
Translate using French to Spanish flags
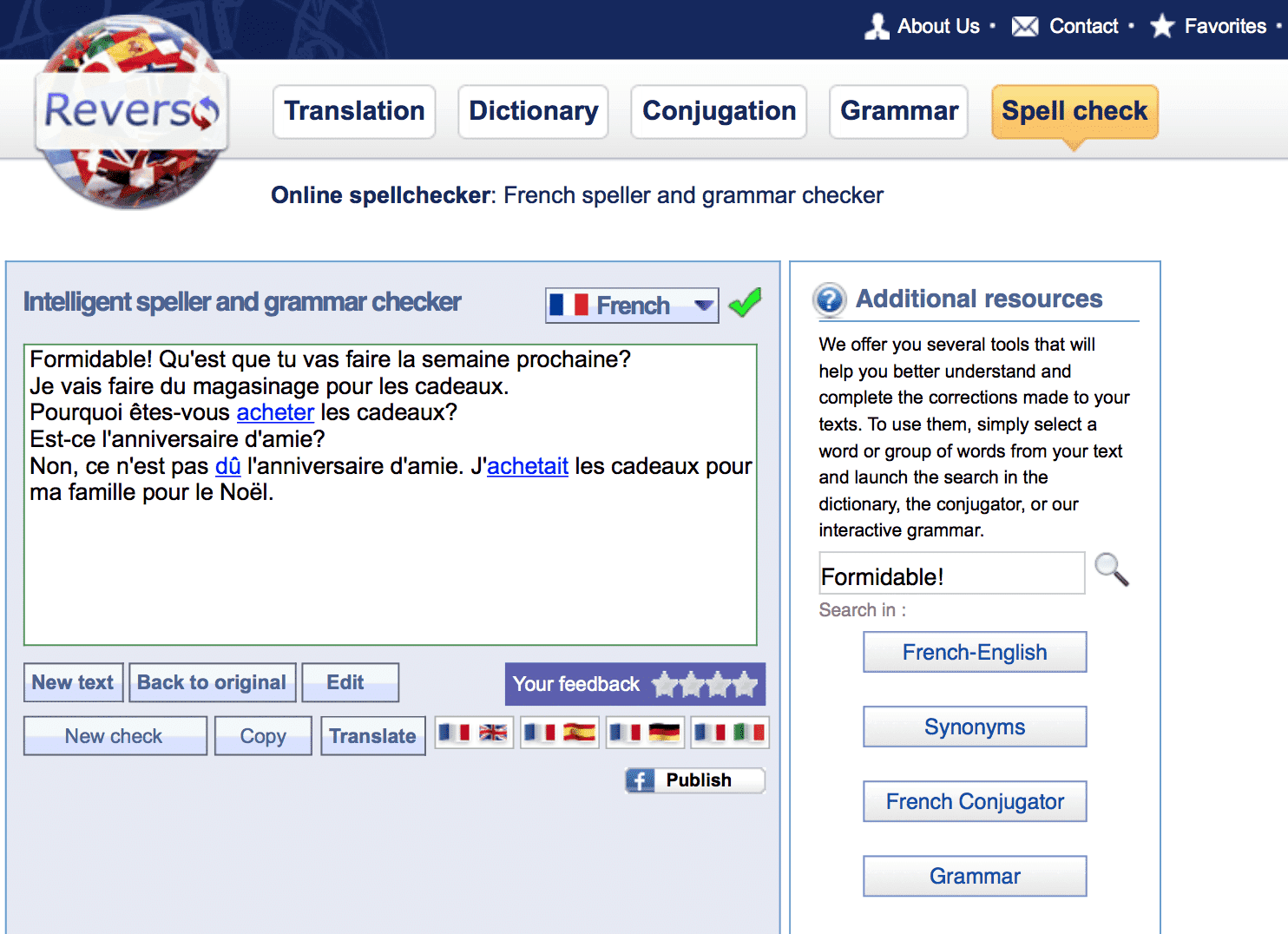[559, 733]
